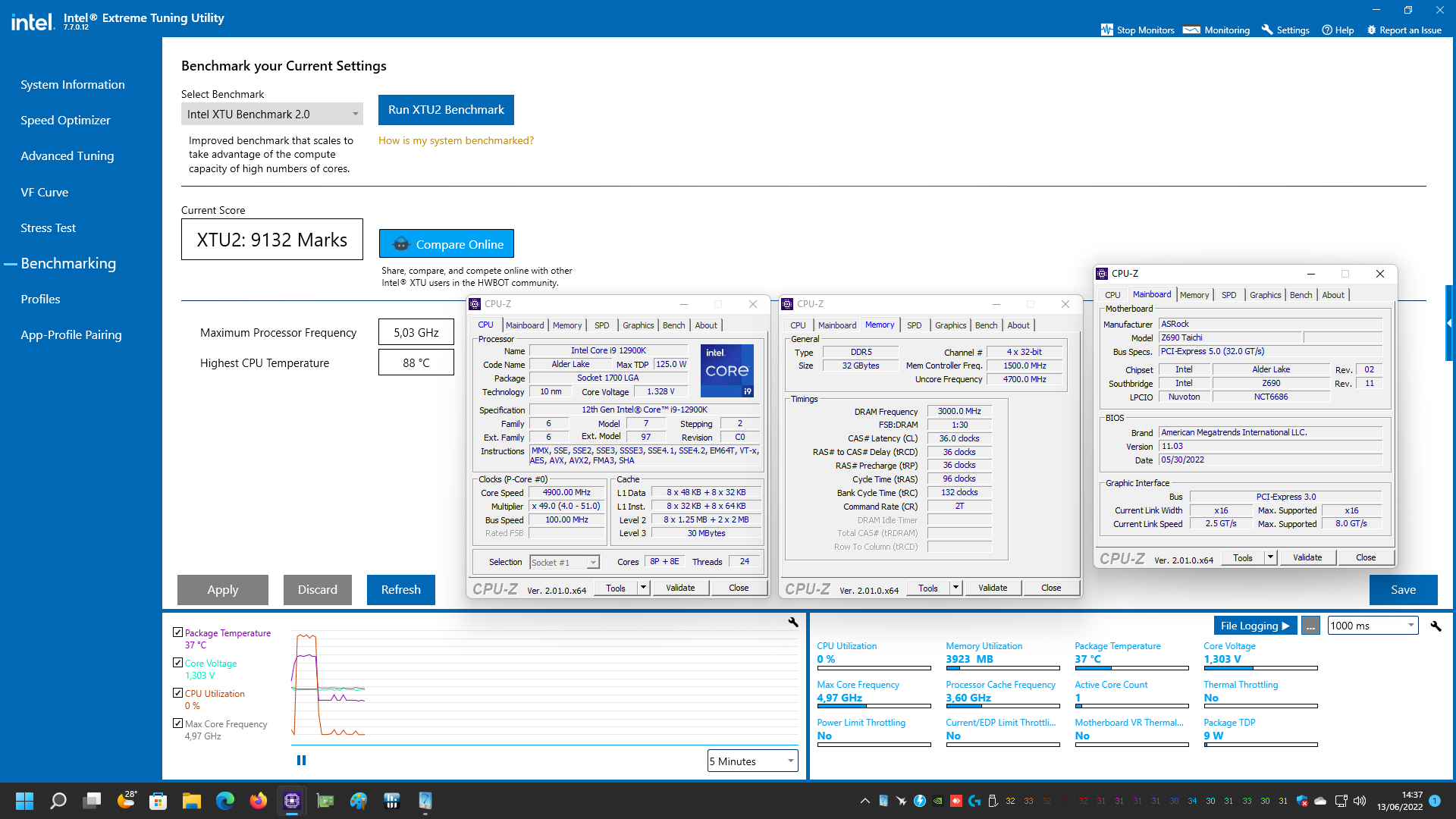Click the ellipsis button next to File Logging

point(1310,626)
